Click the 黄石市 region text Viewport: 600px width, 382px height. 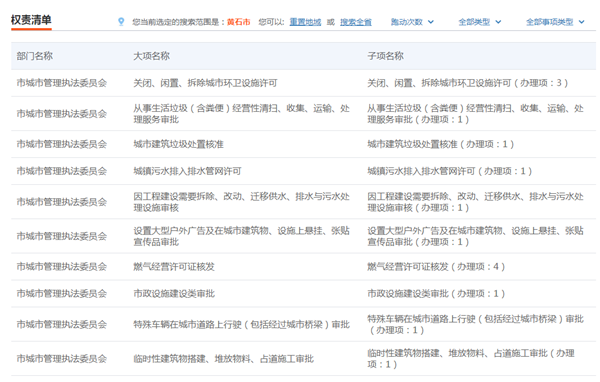click(x=238, y=22)
